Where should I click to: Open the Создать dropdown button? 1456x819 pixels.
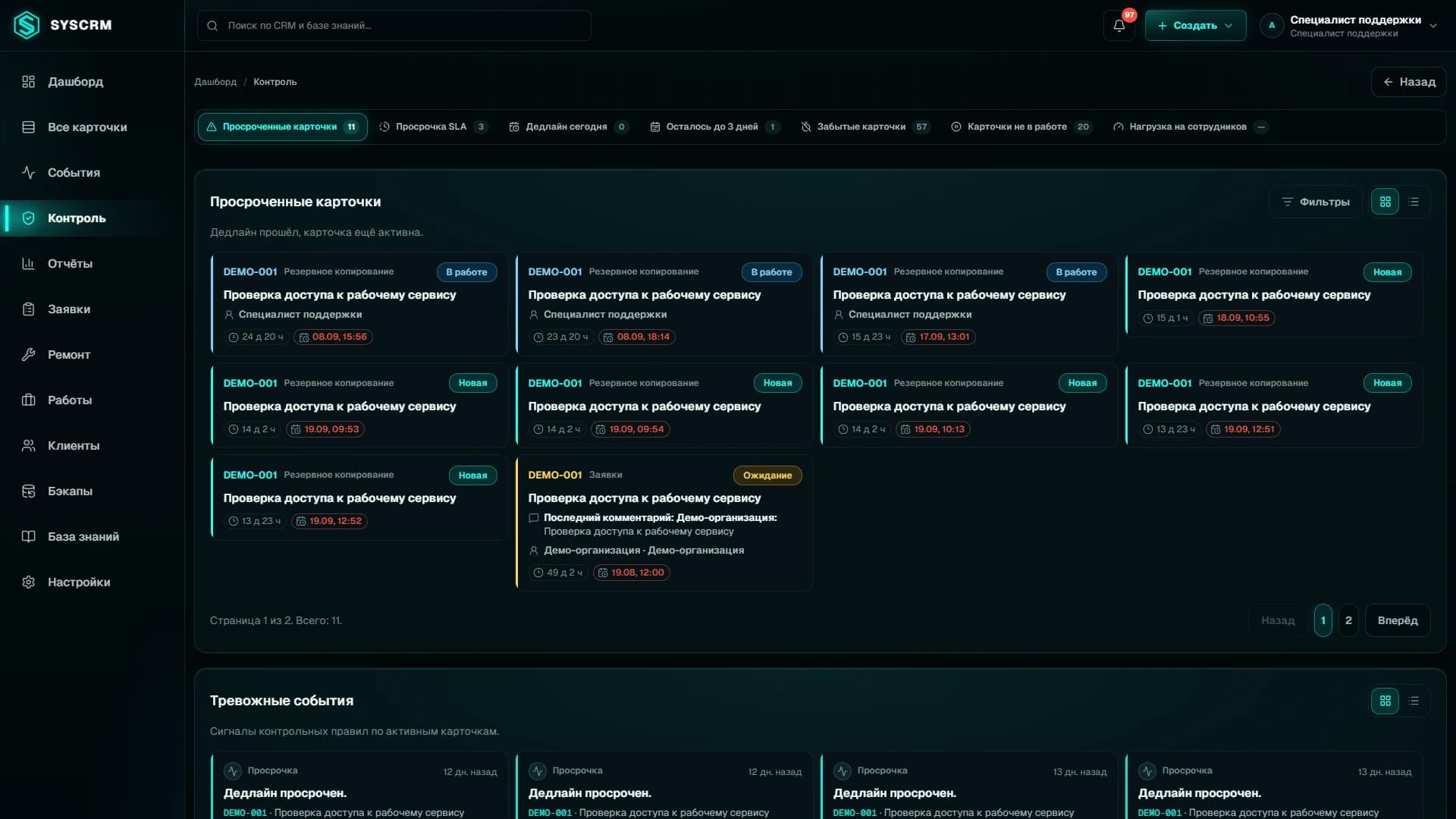coord(1195,25)
